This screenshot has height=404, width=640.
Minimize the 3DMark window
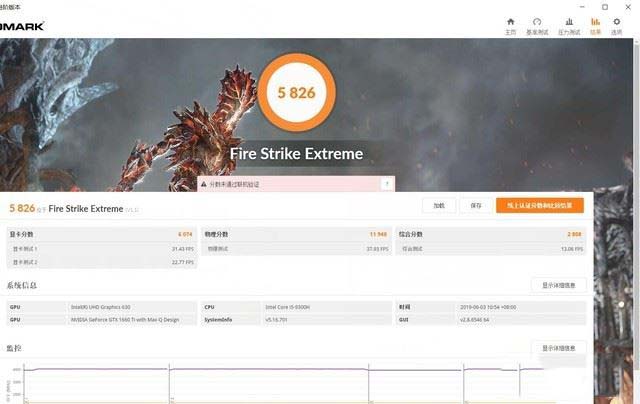click(x=582, y=7)
